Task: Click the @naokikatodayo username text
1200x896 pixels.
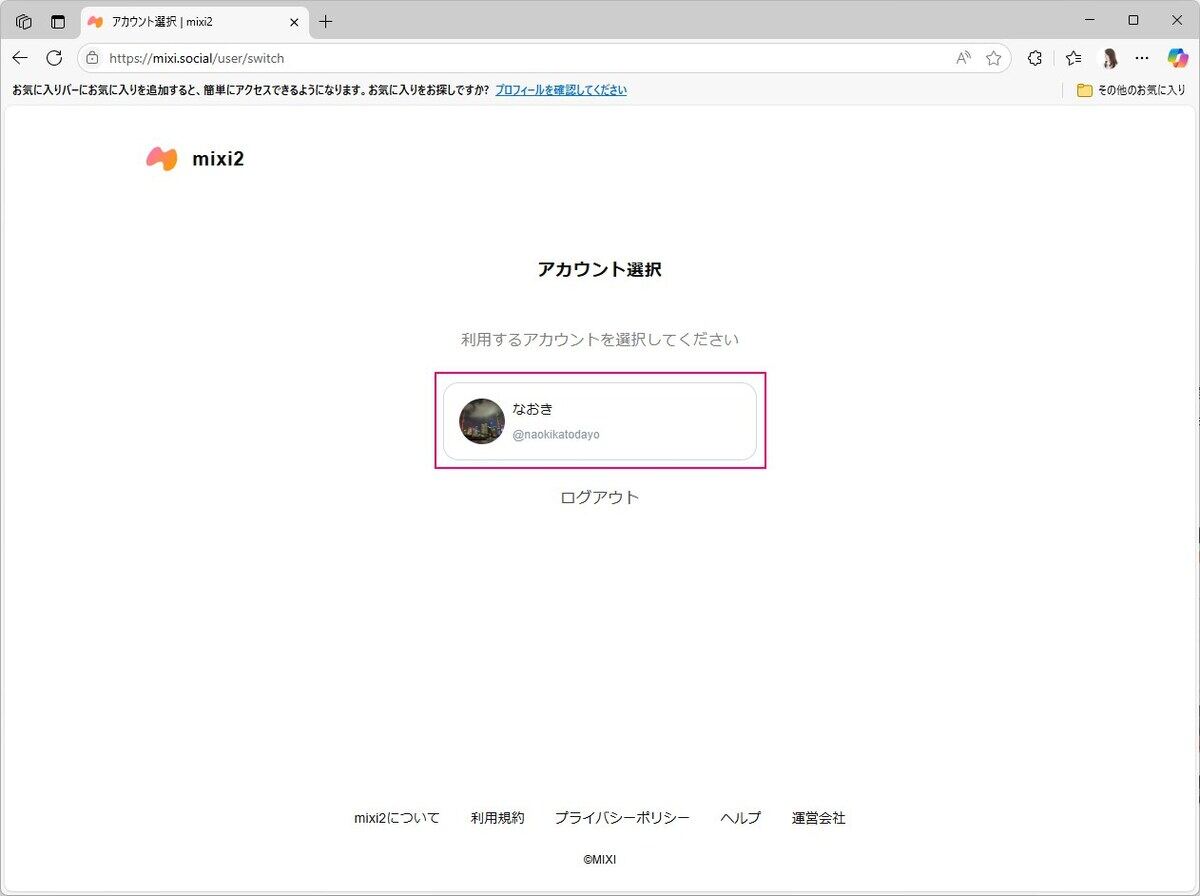Action: tap(556, 435)
